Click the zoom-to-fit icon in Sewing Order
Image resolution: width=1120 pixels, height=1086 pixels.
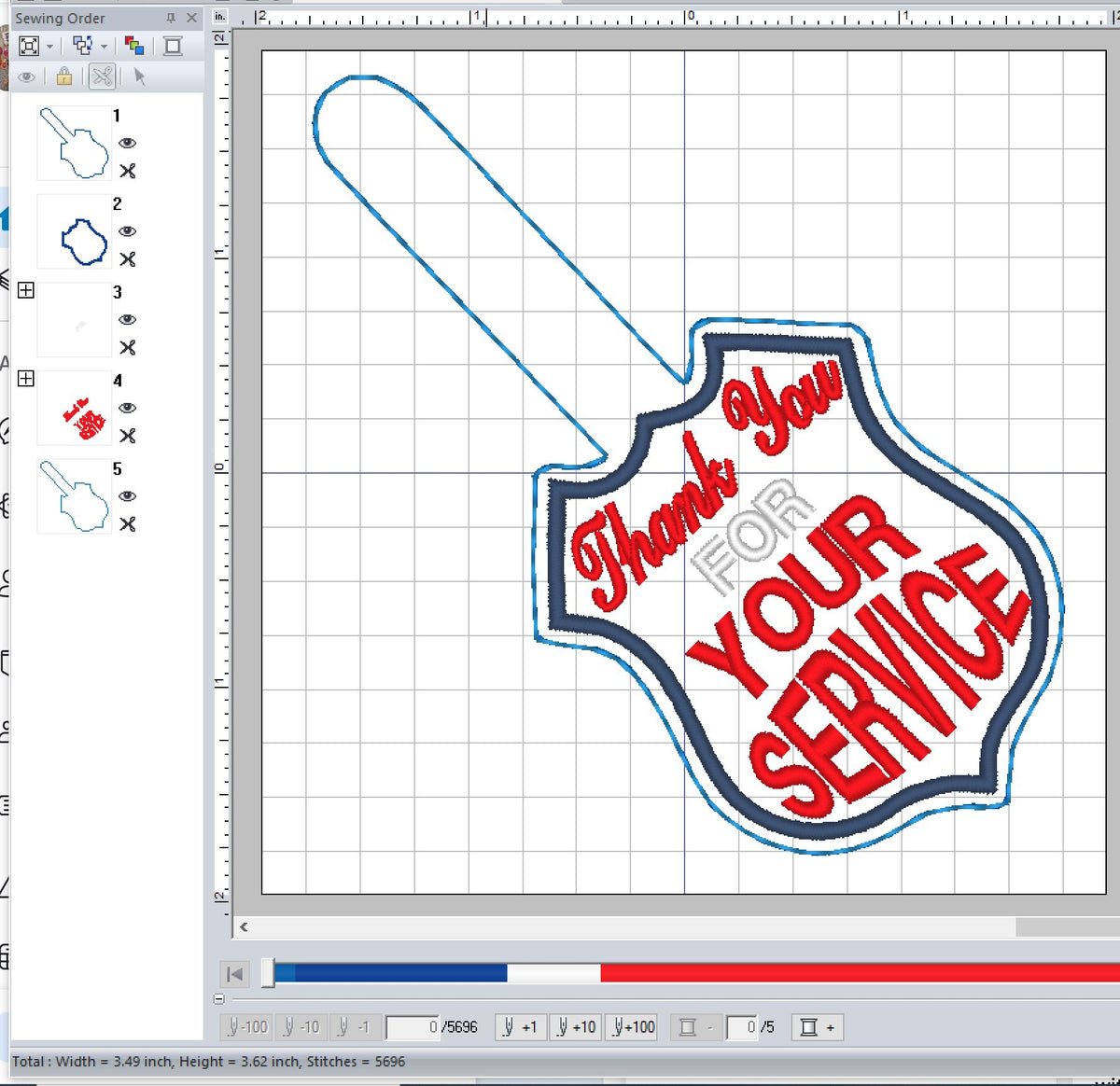point(29,46)
